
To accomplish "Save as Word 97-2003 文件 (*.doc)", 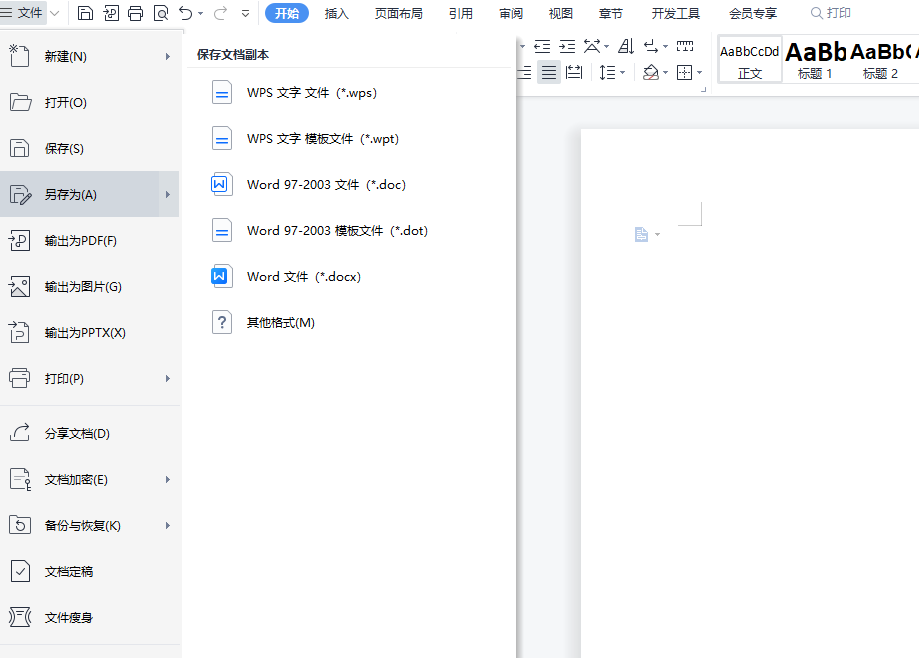I will tap(349, 185).
